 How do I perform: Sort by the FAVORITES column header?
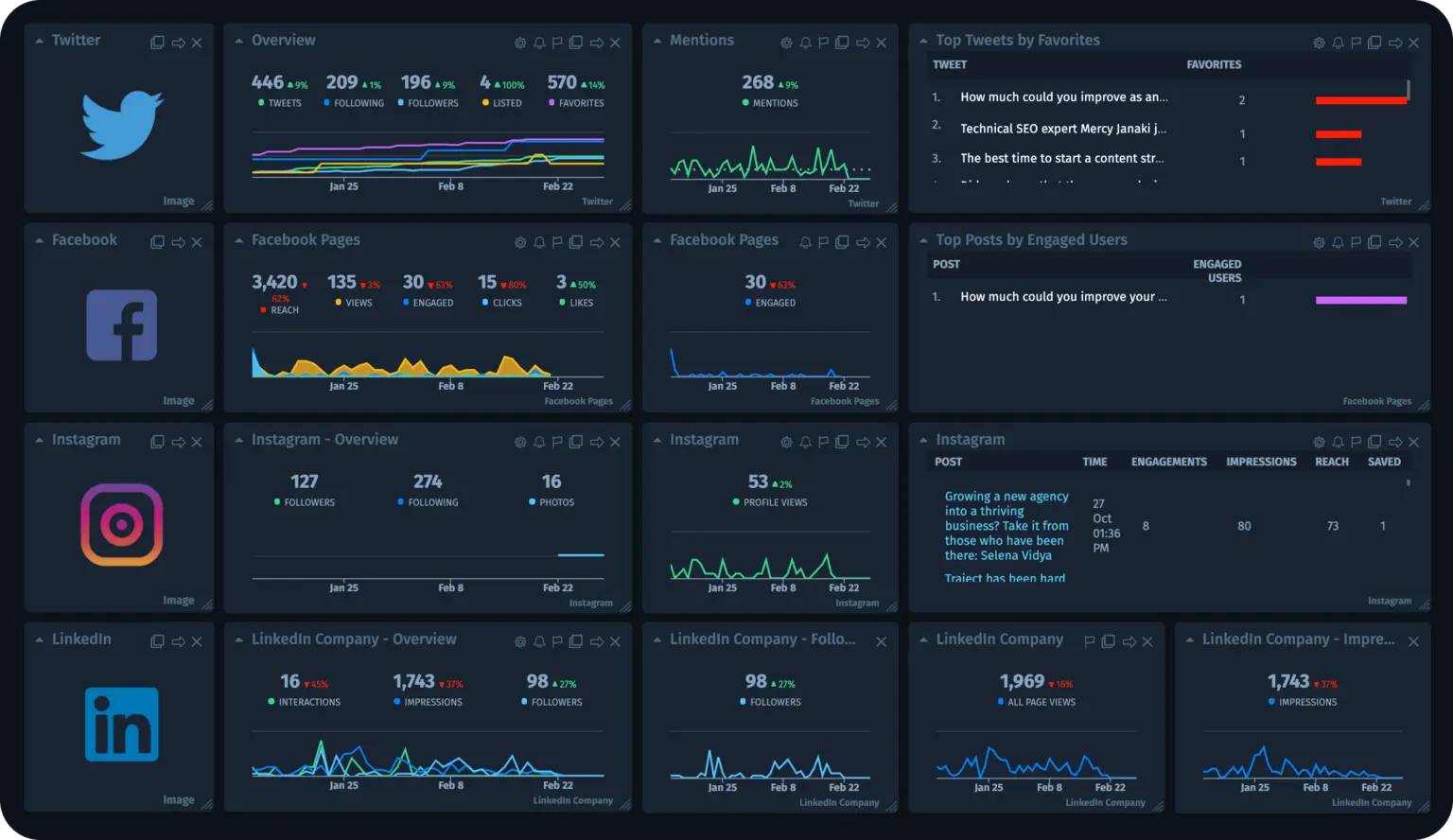pos(1214,64)
